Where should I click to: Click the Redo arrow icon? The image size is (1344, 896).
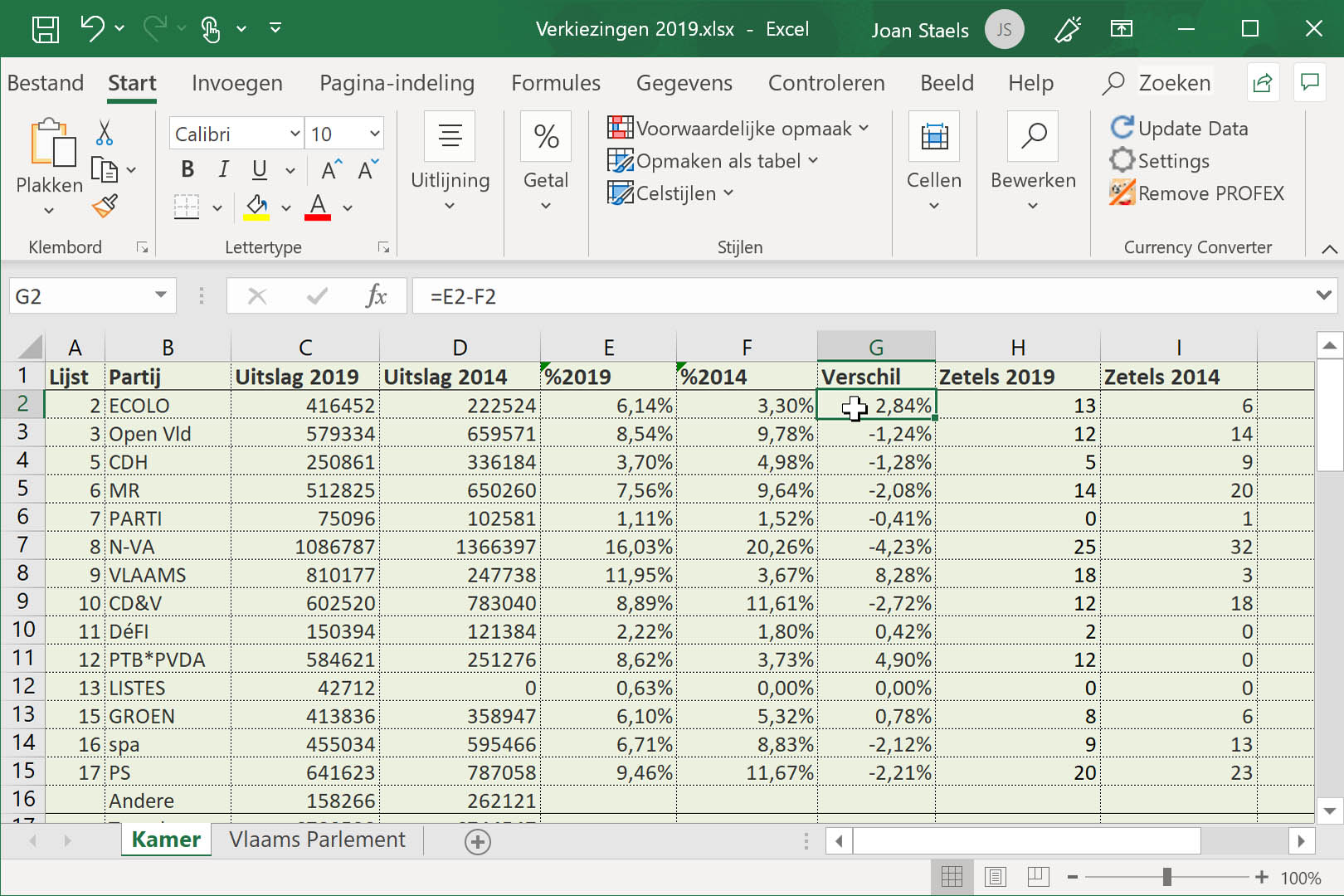point(156,28)
